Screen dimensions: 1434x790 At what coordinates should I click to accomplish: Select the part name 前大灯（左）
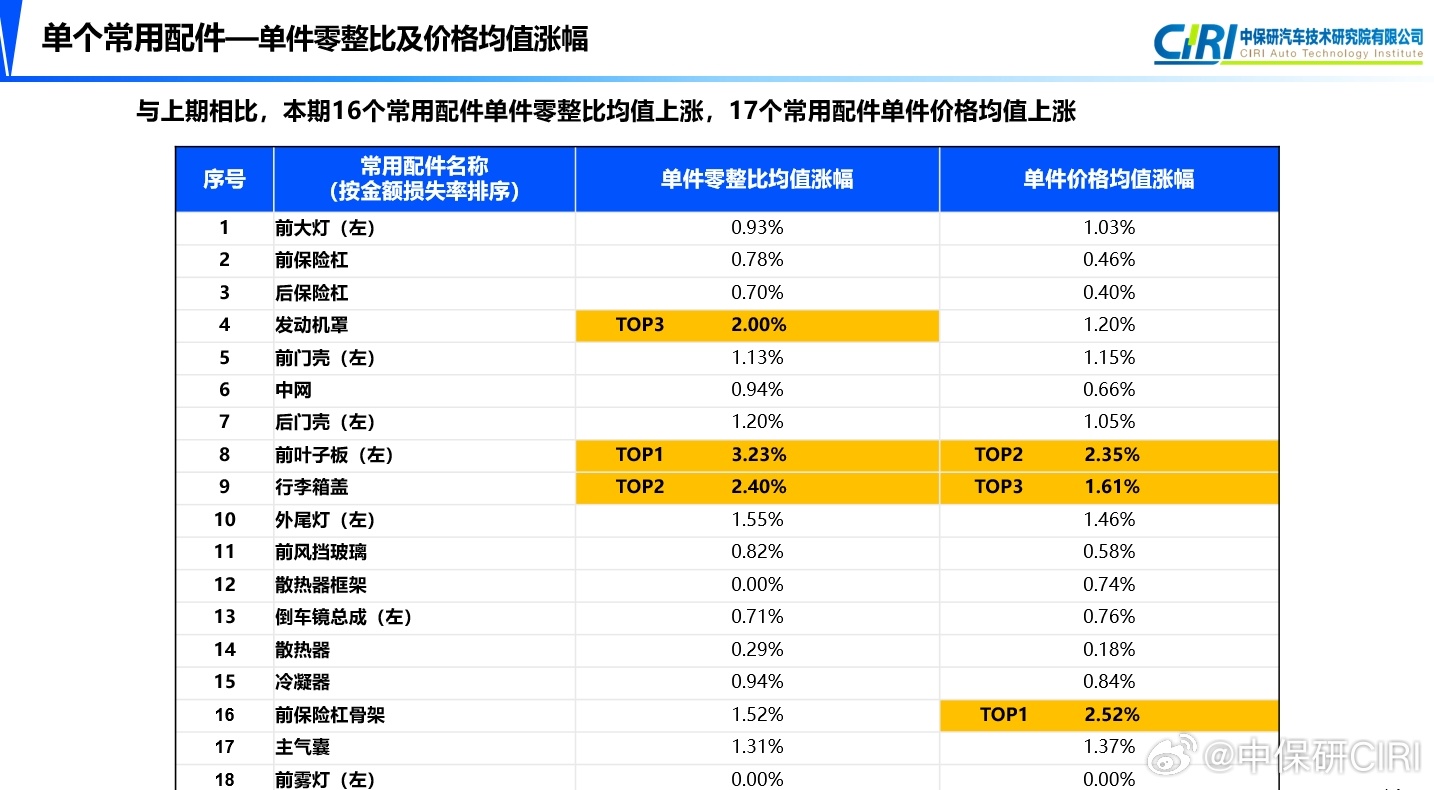(x=325, y=228)
